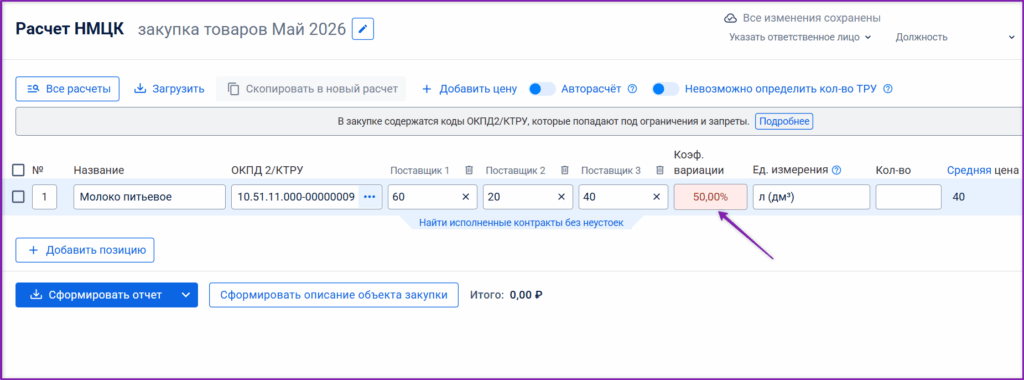1024x380 pixels.
Task: Click Добавить позицию button
Action: click(85, 250)
